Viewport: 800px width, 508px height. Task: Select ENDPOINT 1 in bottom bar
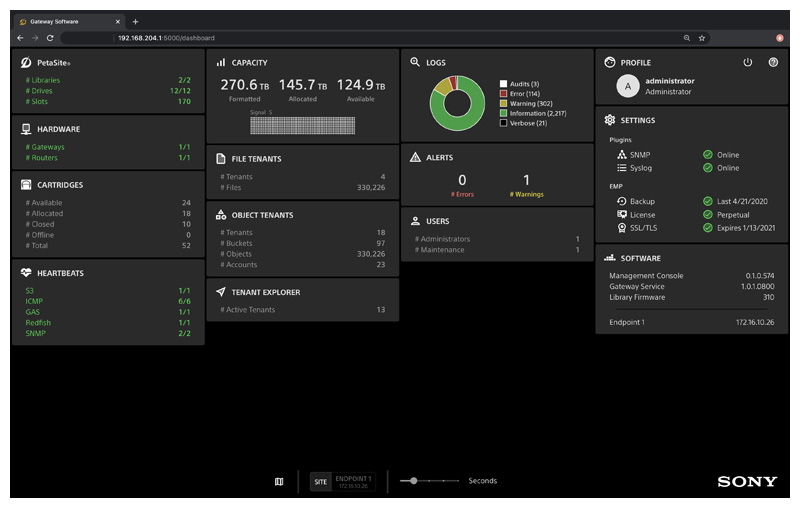coord(353,481)
